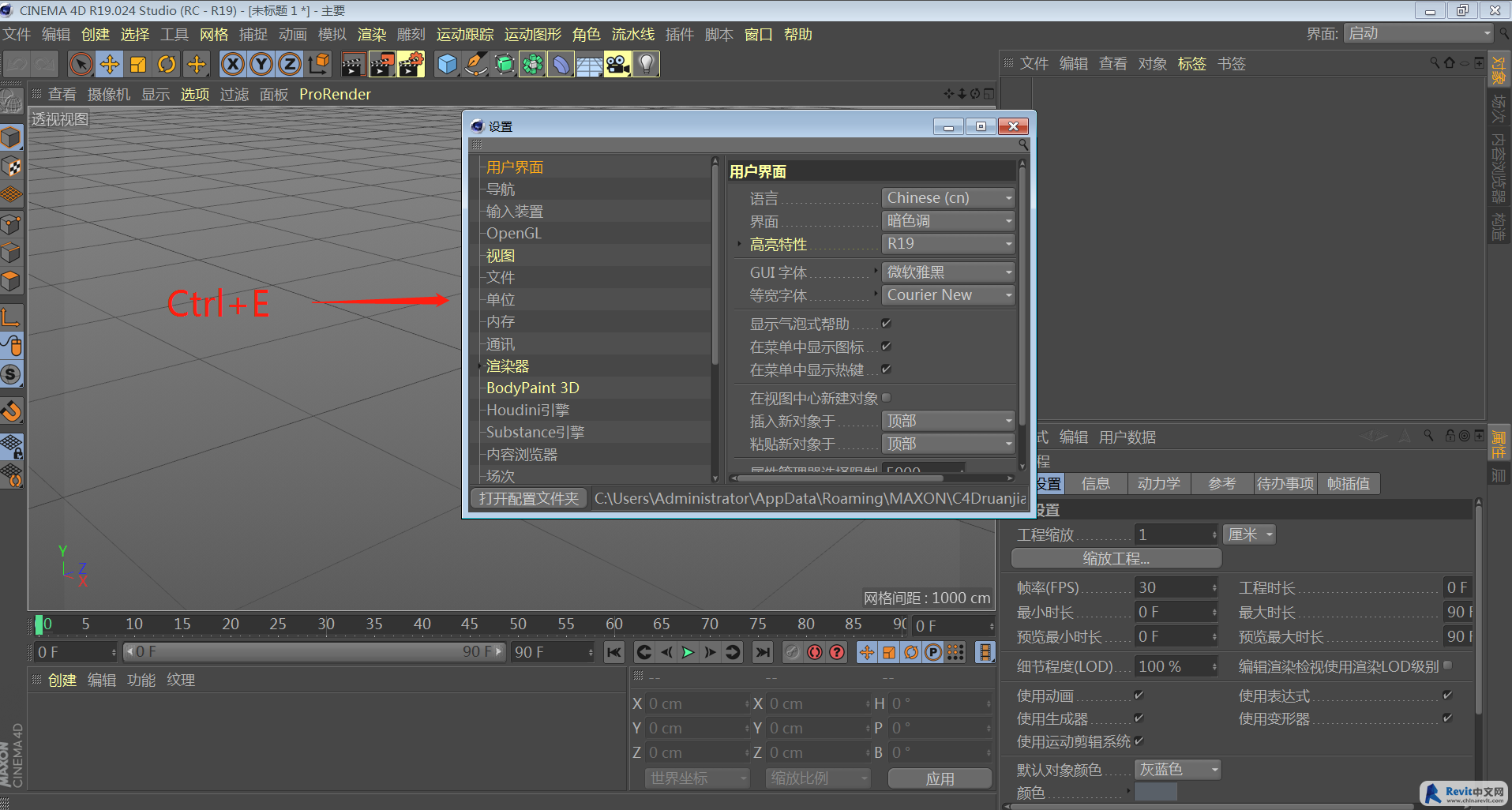
Task: Toggle 使用表达式 checkbox
Action: pyautogui.click(x=1447, y=695)
